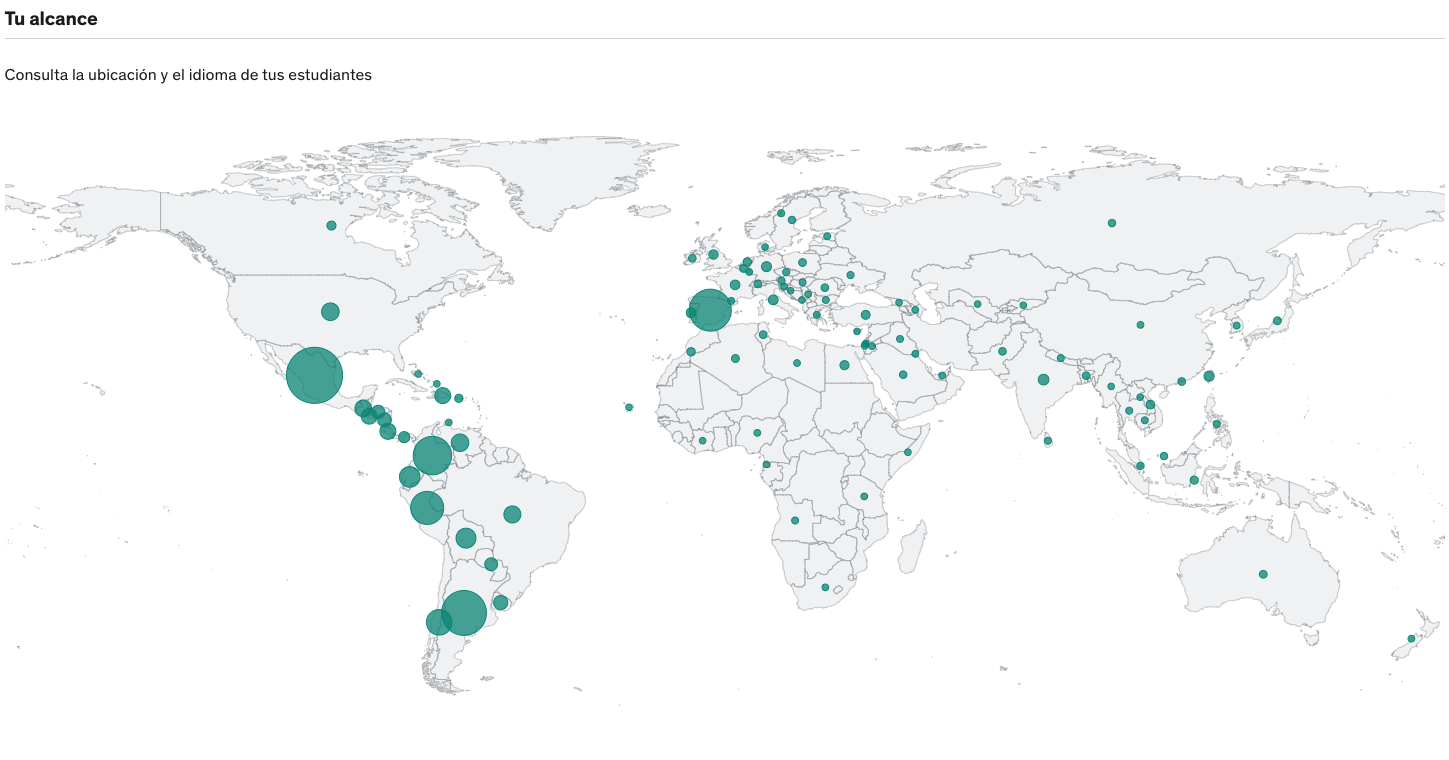Click the largest bubble over Mexico
This screenshot has height=760, width=1449.
coord(315,375)
